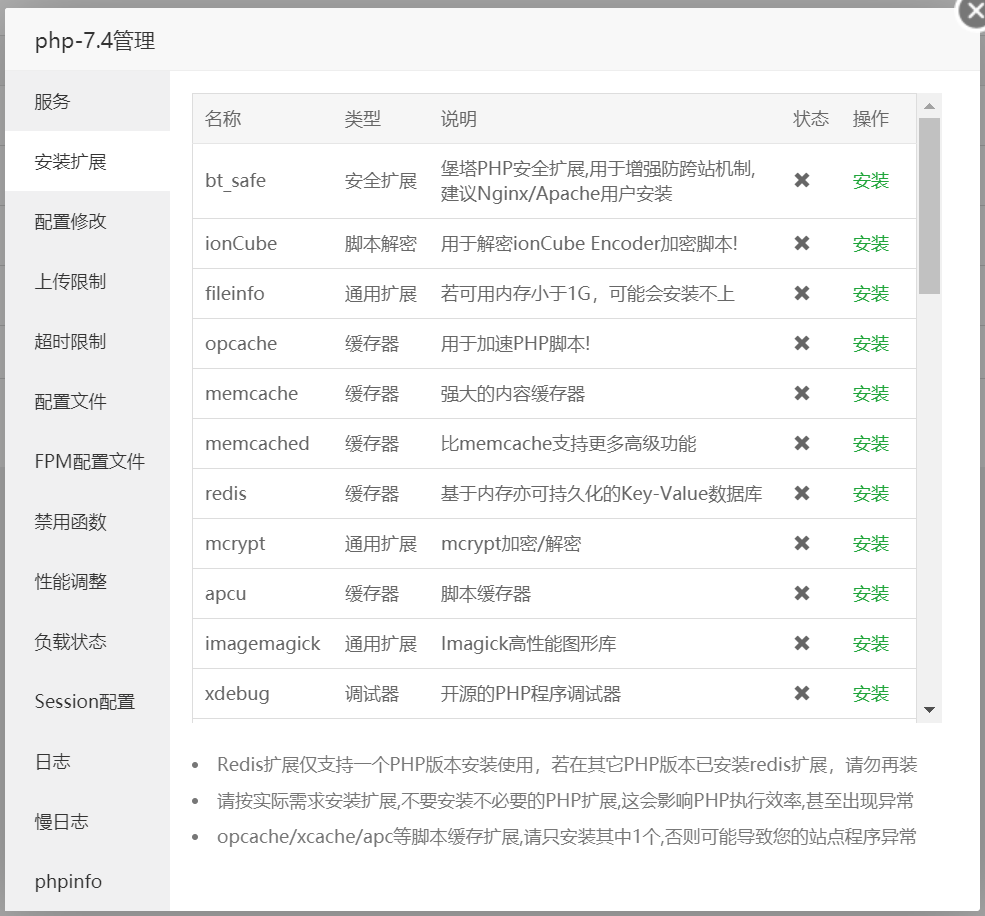985x916 pixels.
Task: Click the 状态 column header
Action: pyautogui.click(x=811, y=119)
